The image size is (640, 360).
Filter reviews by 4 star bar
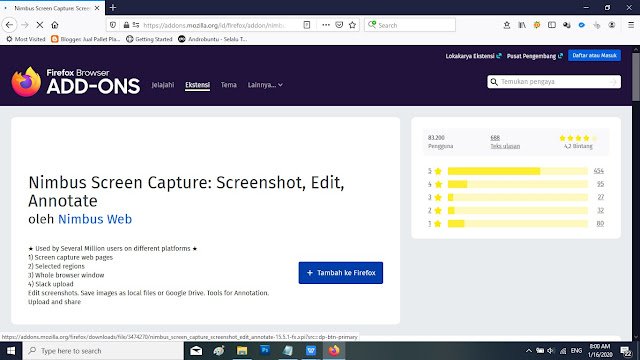(518, 184)
